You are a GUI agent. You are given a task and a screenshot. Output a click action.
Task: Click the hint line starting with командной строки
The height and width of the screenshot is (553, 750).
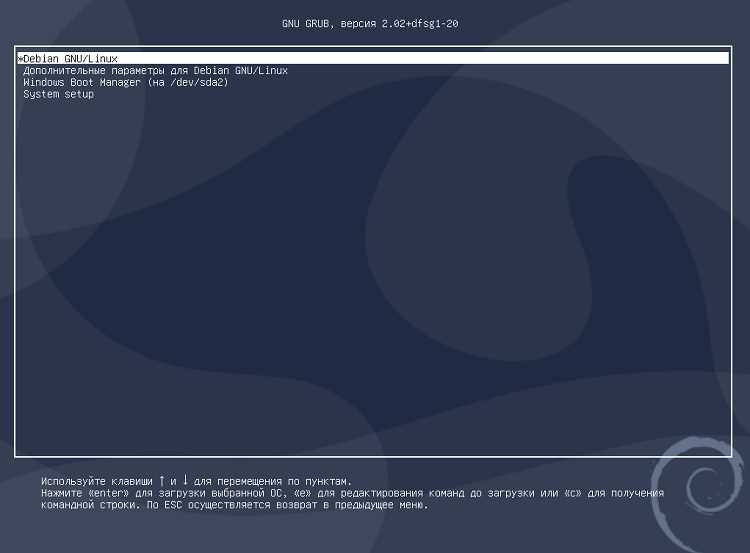tap(234, 505)
